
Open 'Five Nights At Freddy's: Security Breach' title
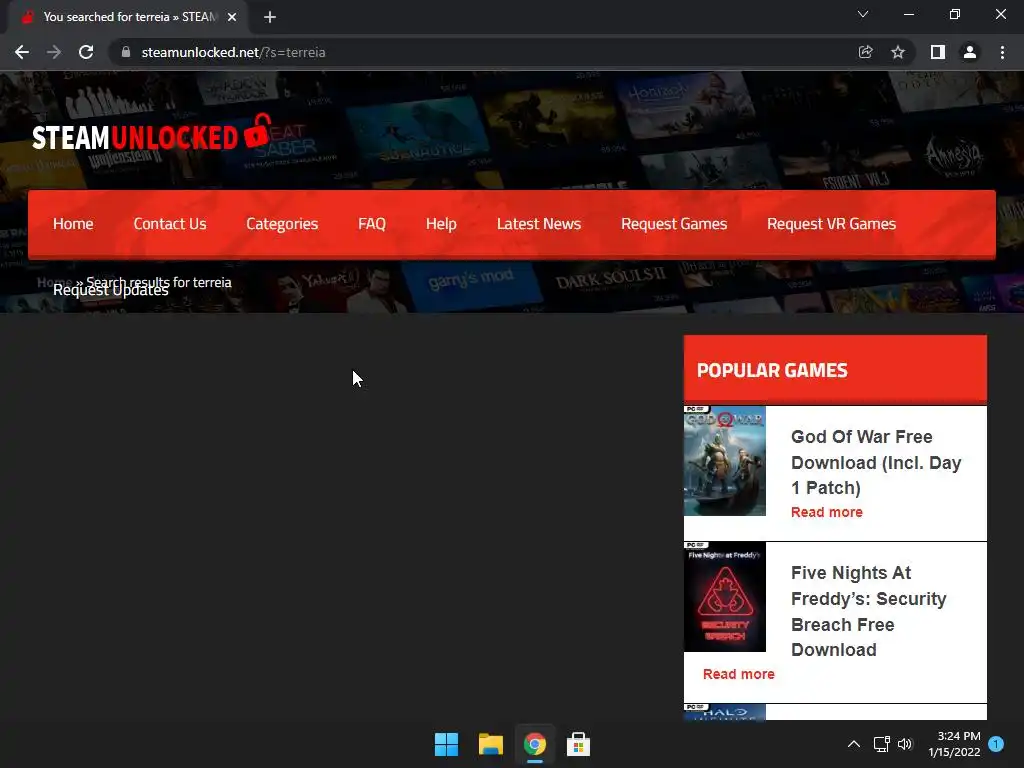(869, 611)
